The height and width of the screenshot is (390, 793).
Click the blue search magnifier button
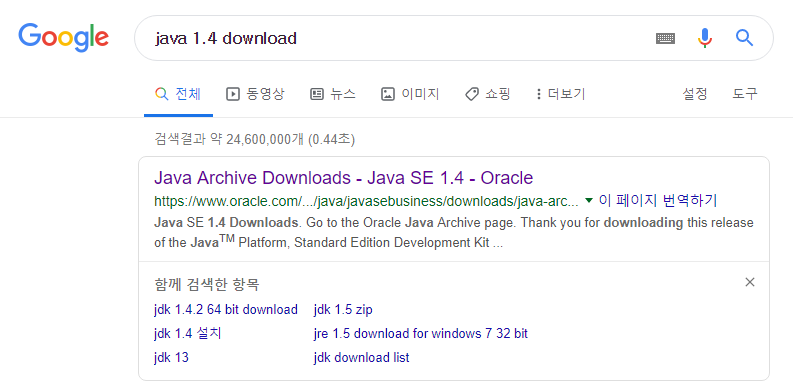click(744, 37)
